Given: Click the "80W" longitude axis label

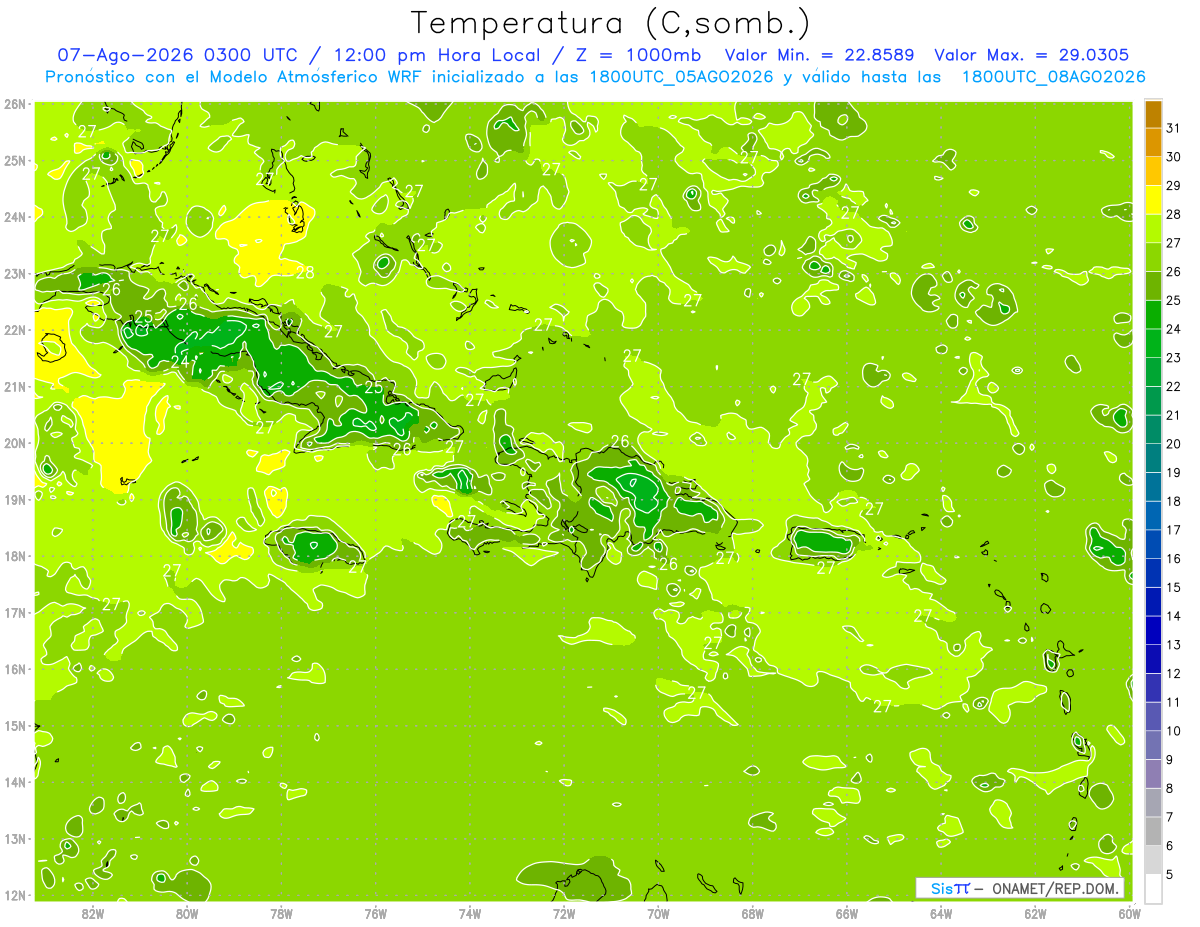Looking at the screenshot, I should [187, 914].
